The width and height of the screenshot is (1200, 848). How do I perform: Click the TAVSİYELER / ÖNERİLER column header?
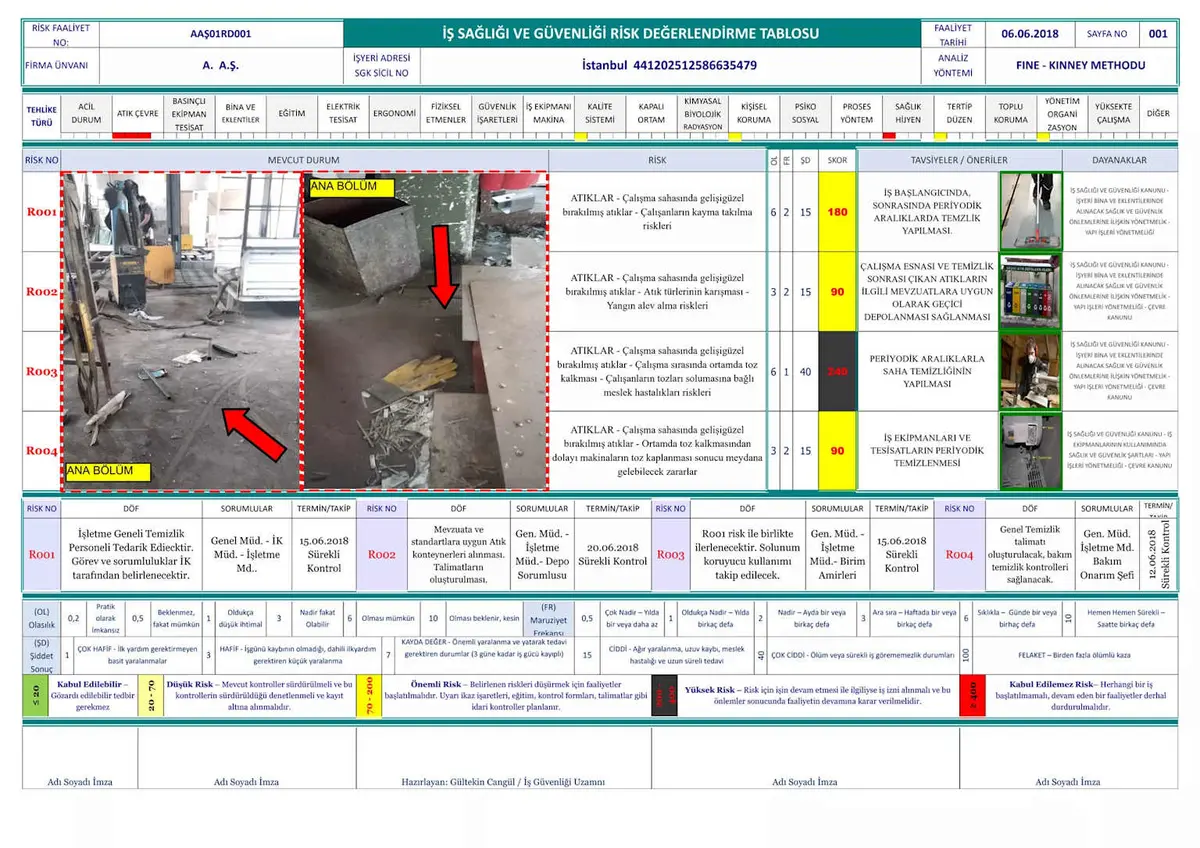click(959, 160)
